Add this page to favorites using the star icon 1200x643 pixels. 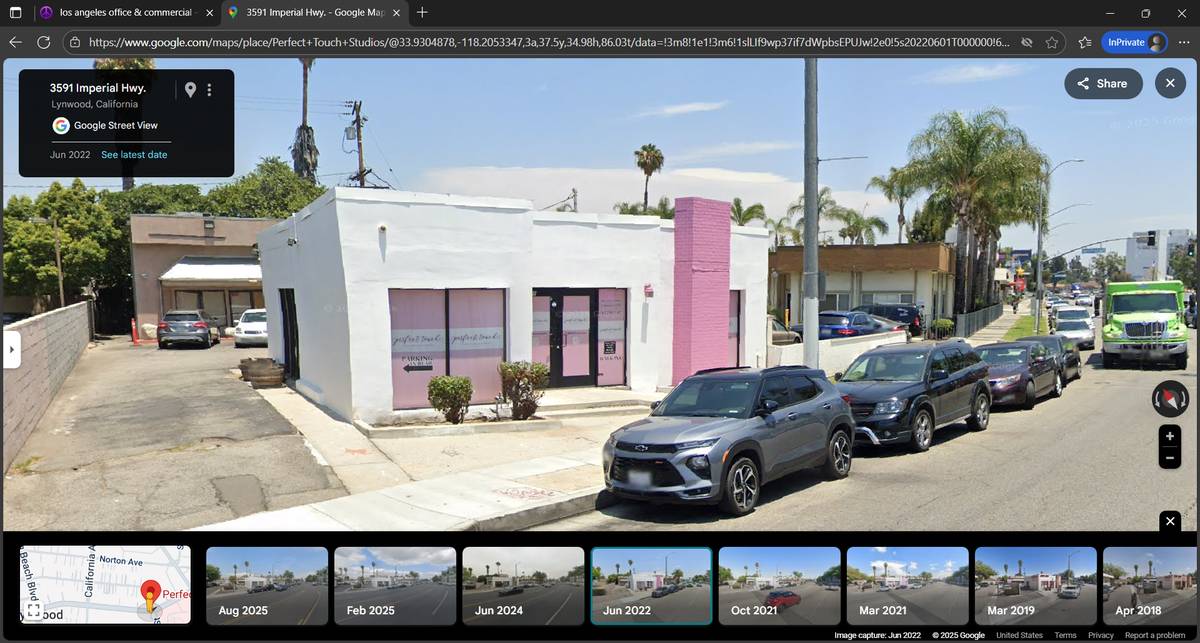pos(1052,43)
